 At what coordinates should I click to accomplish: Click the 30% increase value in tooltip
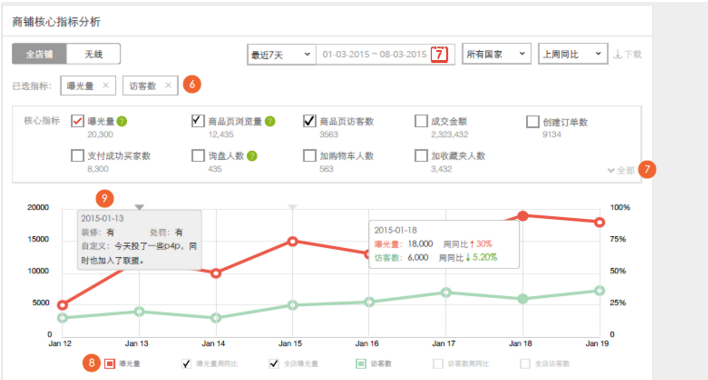pos(484,244)
